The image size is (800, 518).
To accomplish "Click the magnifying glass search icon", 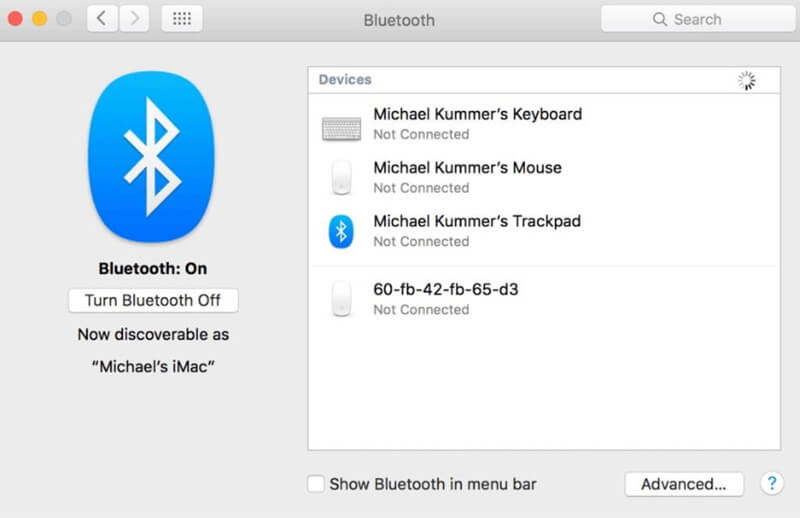I will pos(660,19).
